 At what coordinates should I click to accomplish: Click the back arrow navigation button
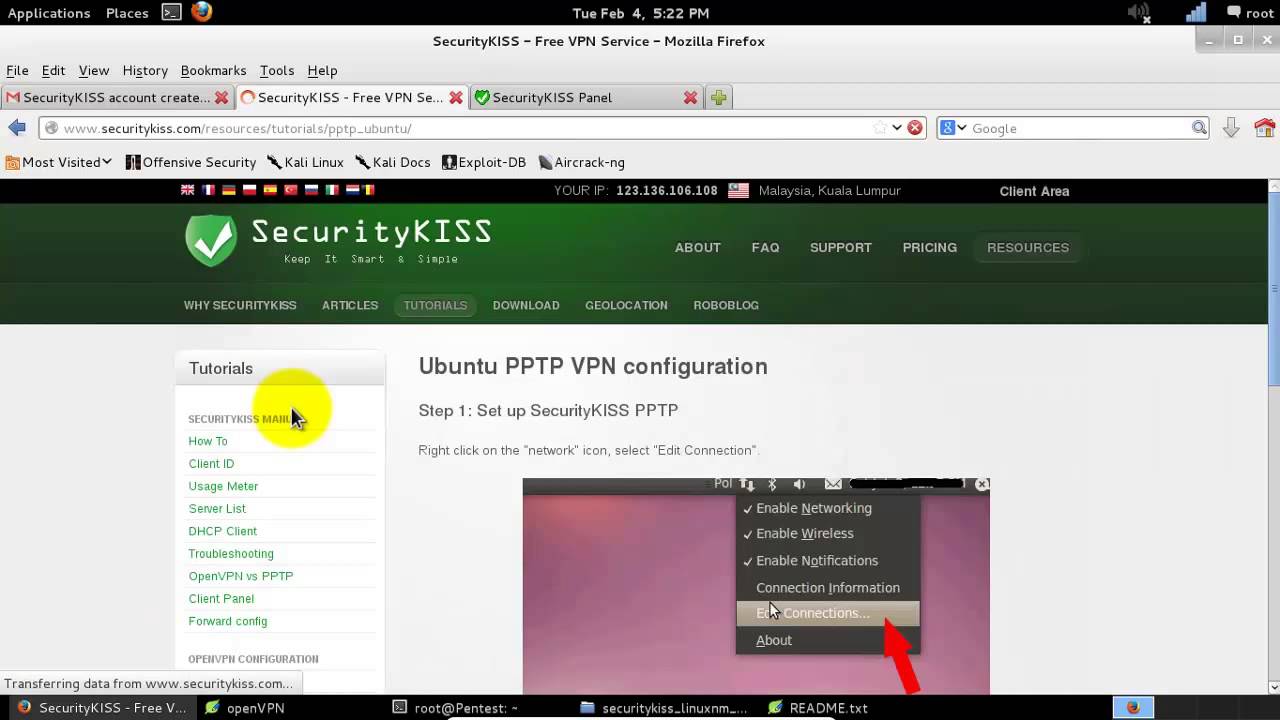pyautogui.click(x=17, y=127)
